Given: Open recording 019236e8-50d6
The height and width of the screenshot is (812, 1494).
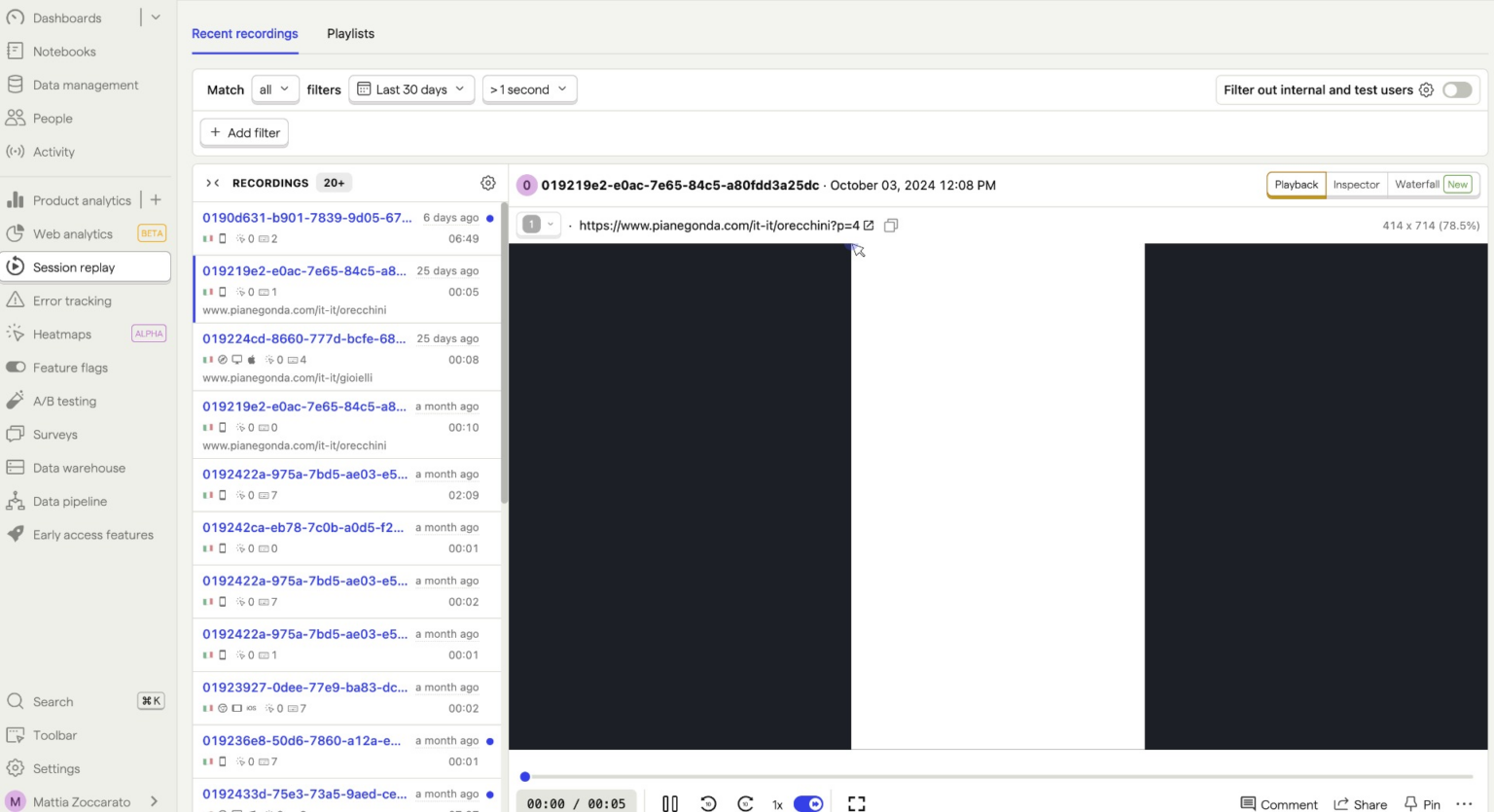Looking at the screenshot, I should 346,751.
